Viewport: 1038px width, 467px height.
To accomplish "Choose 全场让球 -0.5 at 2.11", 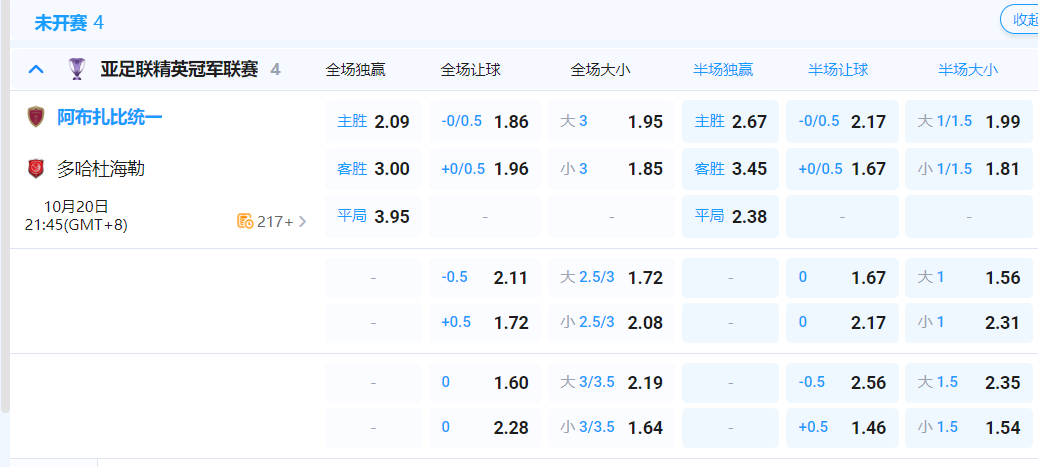I will pos(484,278).
